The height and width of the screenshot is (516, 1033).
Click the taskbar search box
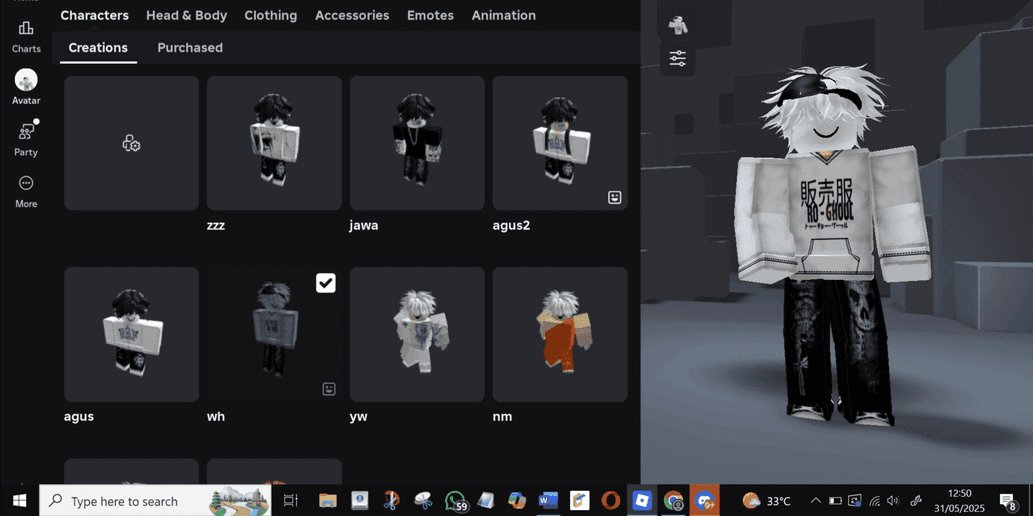point(156,501)
